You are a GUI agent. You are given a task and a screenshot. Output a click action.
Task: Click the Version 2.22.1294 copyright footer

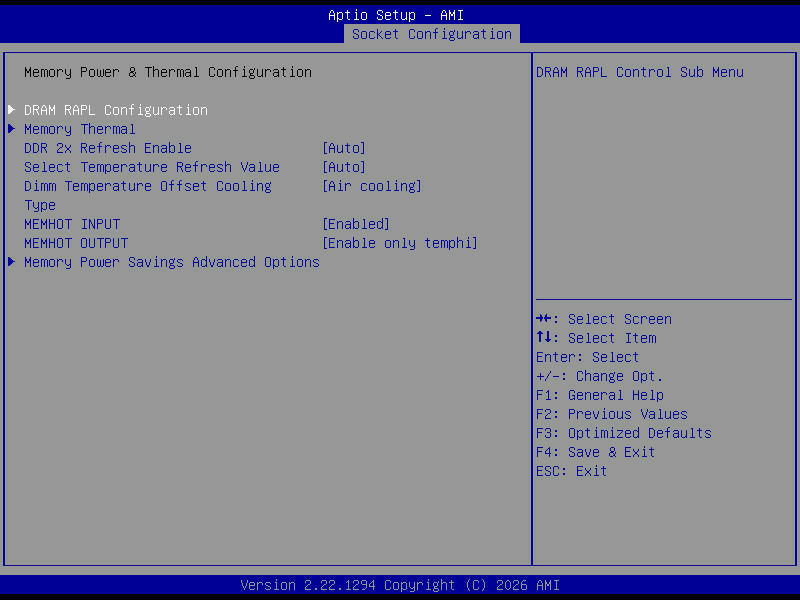pyautogui.click(x=400, y=585)
